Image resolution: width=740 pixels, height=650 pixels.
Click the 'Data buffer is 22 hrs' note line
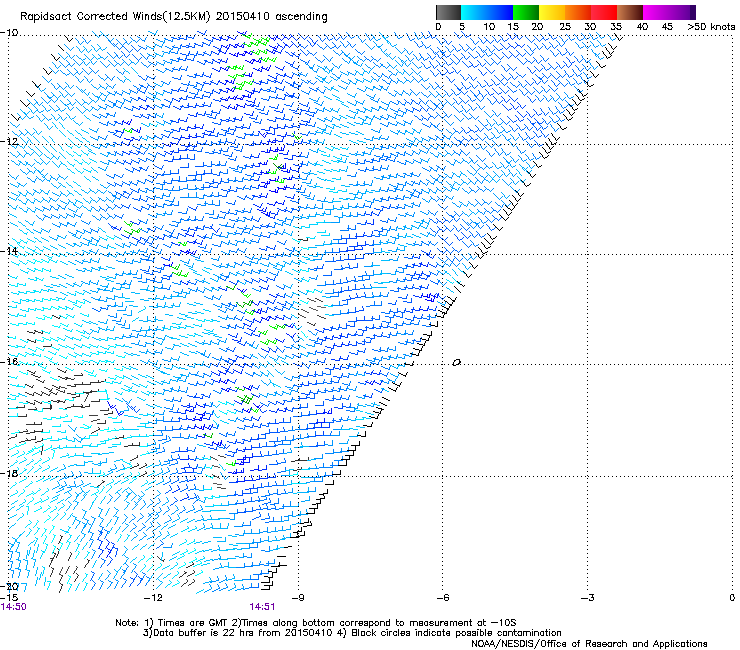[x=352, y=633]
